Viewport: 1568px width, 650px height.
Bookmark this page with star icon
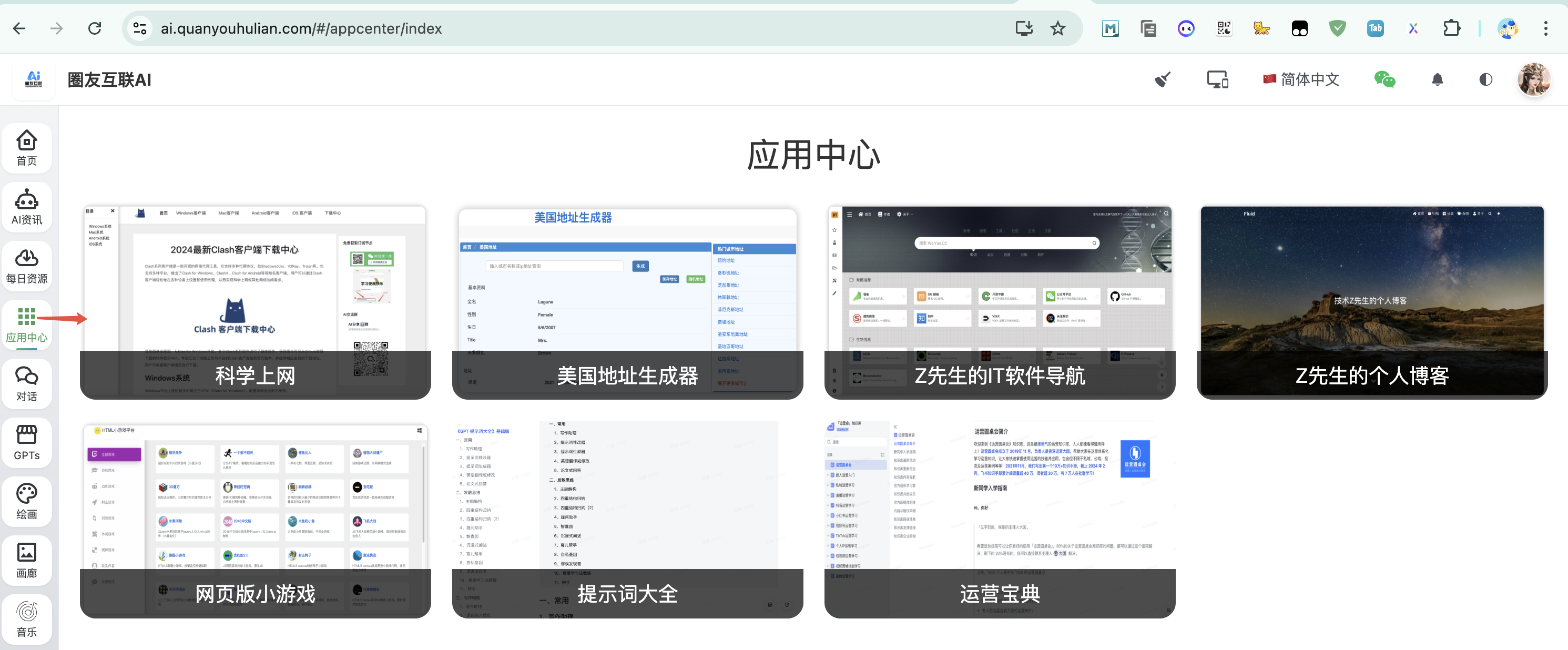pyautogui.click(x=1058, y=28)
